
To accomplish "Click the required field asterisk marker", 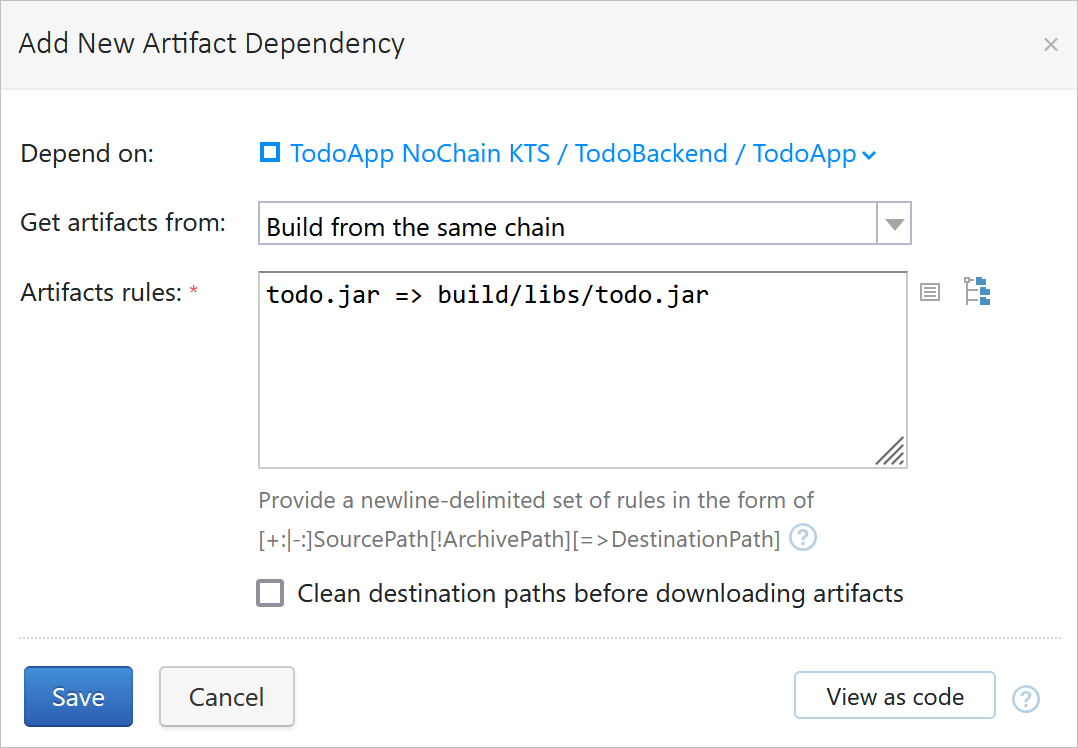I will [x=195, y=287].
